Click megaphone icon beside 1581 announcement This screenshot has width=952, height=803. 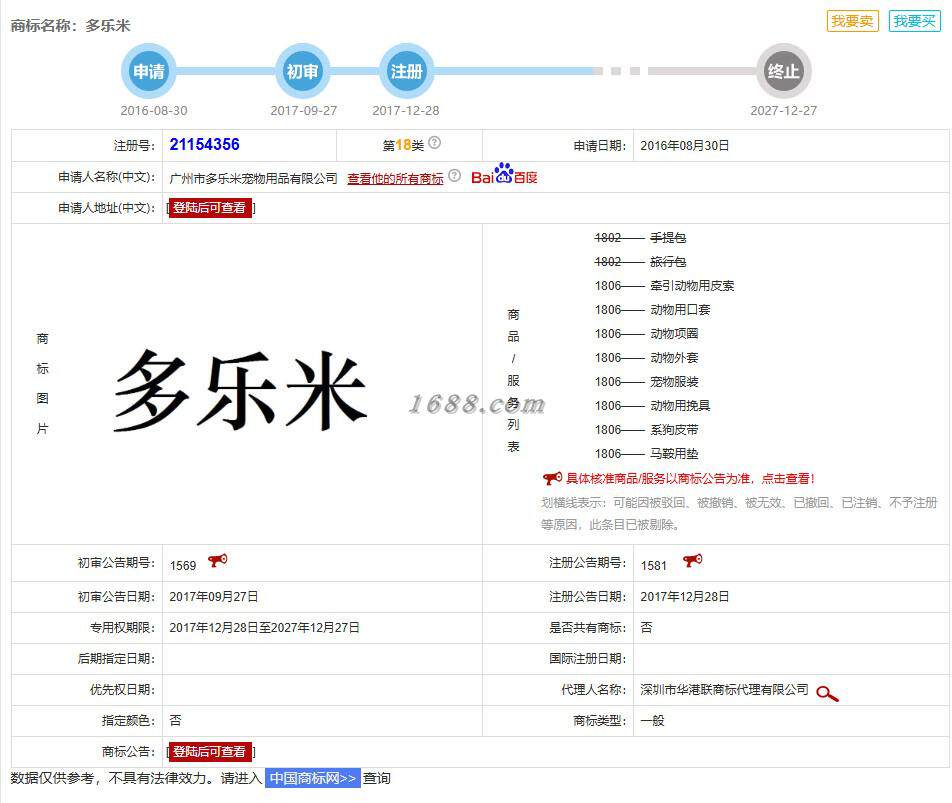pyautogui.click(x=692, y=560)
